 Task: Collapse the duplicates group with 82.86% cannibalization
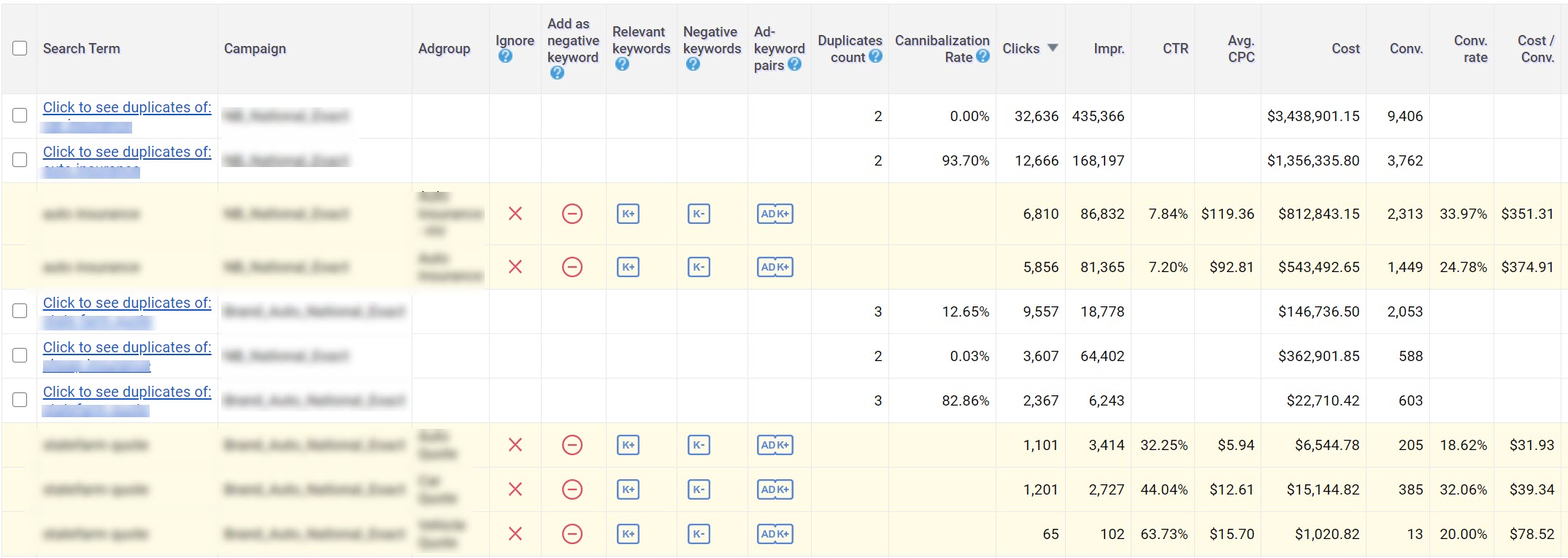(x=126, y=392)
